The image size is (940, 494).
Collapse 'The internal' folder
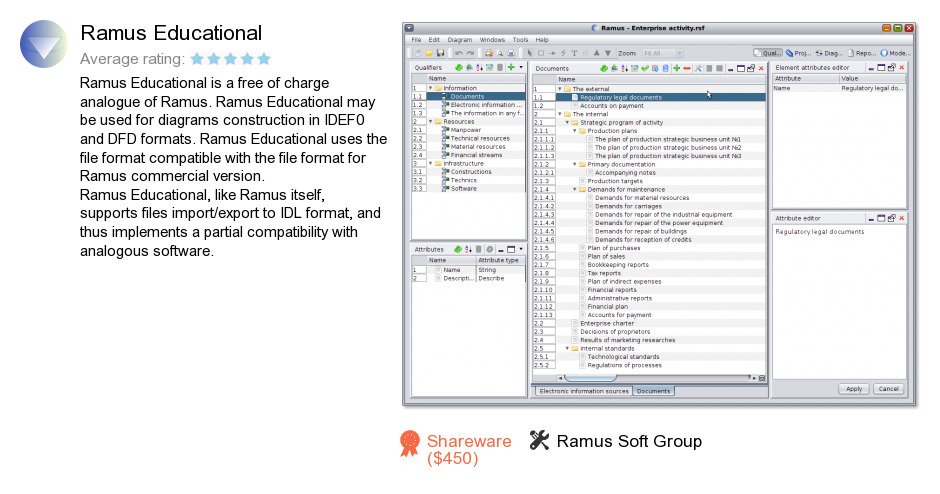[x=560, y=114]
